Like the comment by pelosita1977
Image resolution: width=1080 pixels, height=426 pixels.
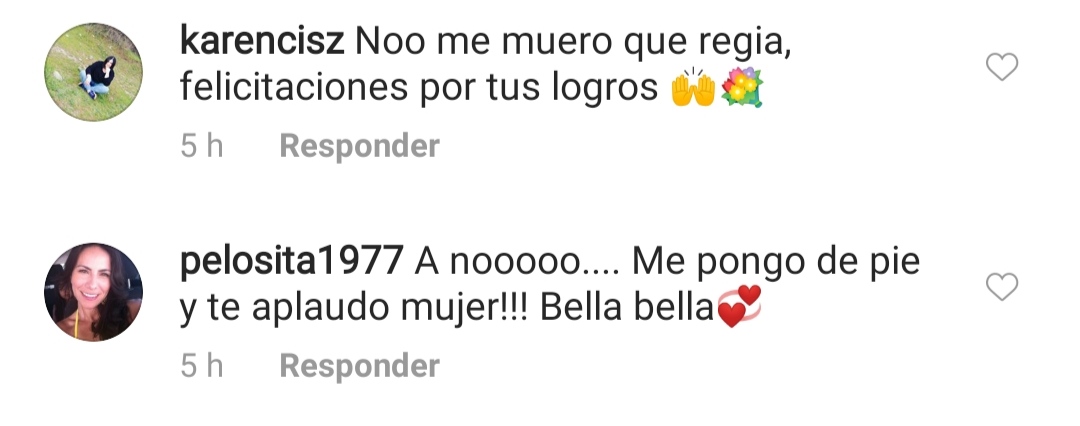point(1002,286)
